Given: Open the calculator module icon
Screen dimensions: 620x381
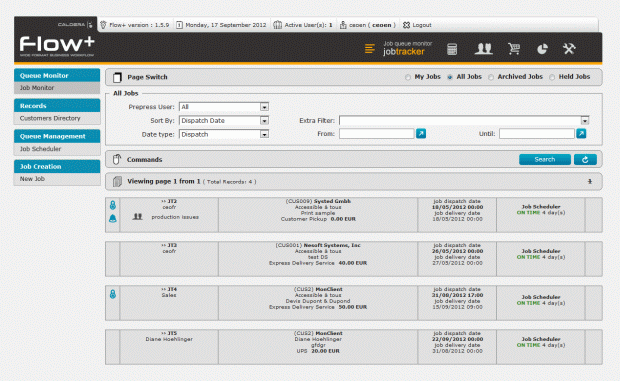Looking at the screenshot, I should 452,49.
